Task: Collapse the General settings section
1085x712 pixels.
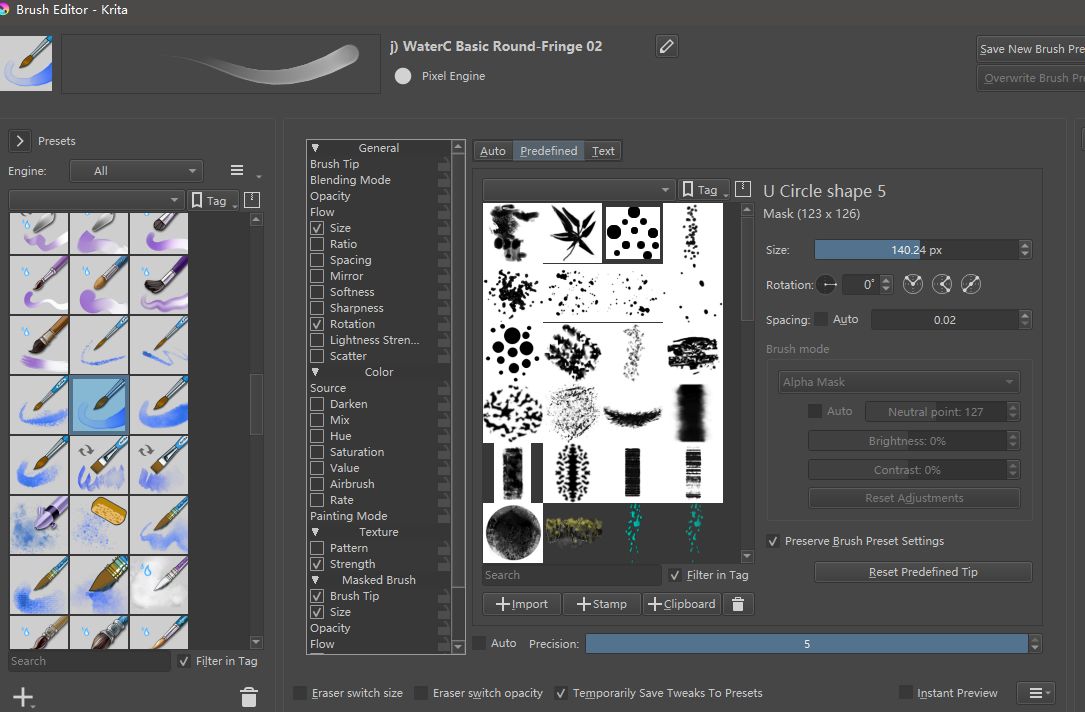Action: point(315,148)
